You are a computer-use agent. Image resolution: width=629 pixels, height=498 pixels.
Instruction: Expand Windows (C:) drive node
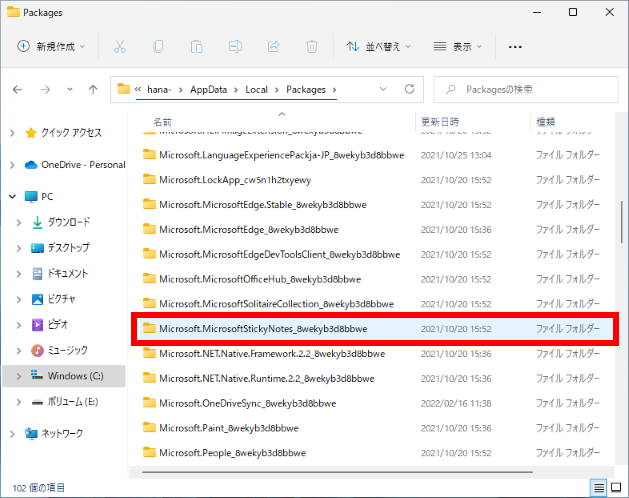(x=19, y=376)
